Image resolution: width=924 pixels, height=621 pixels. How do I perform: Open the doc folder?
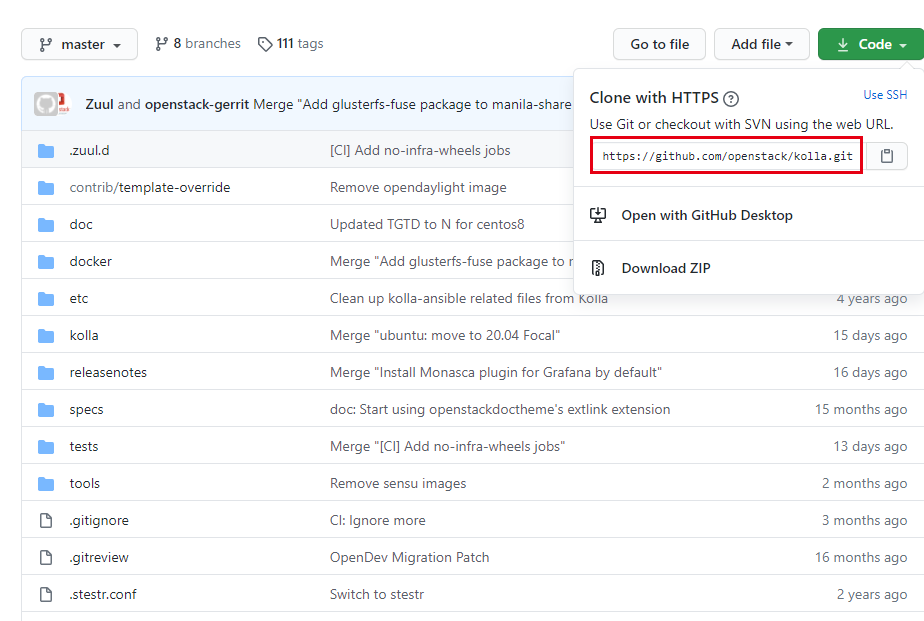point(81,224)
